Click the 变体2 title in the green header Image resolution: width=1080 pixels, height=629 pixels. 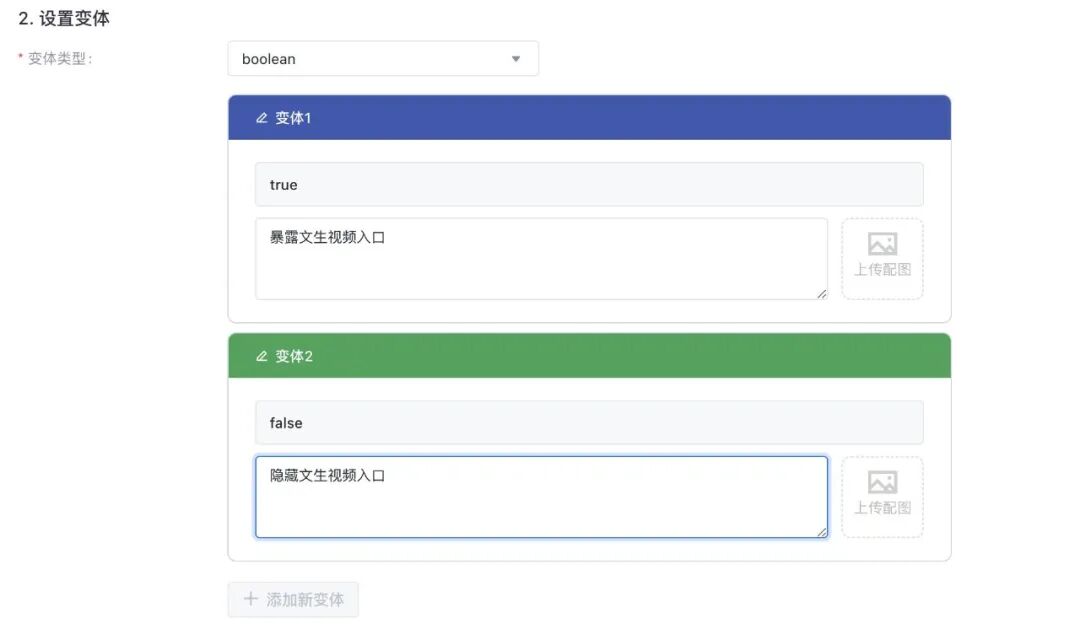click(x=294, y=356)
